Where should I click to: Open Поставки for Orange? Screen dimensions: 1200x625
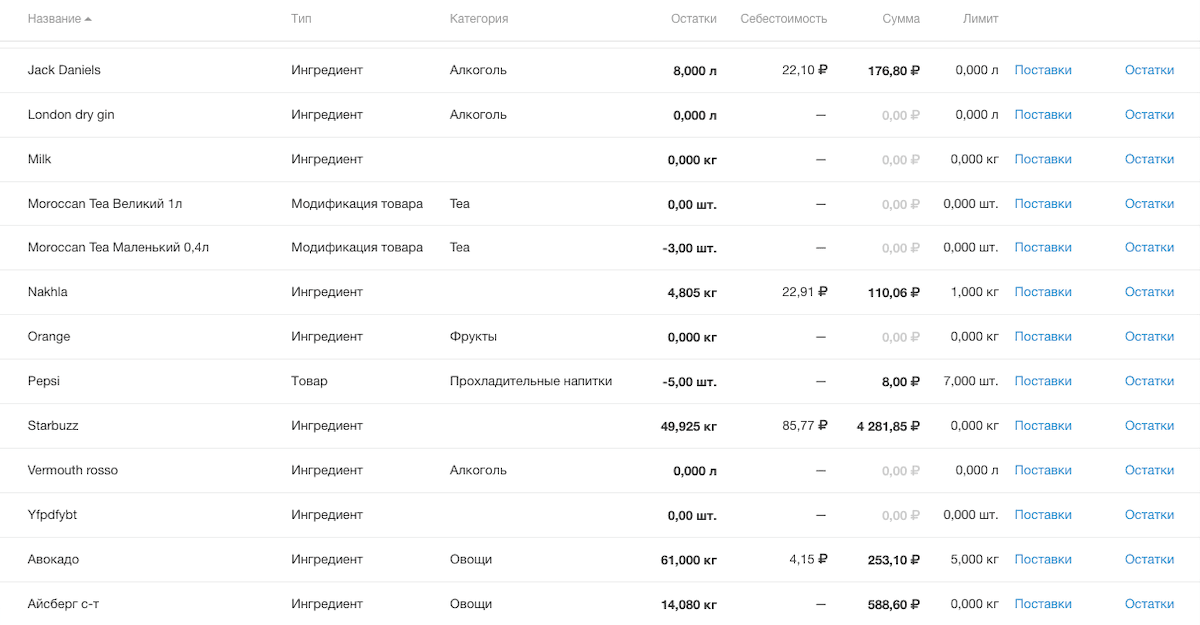point(1043,337)
